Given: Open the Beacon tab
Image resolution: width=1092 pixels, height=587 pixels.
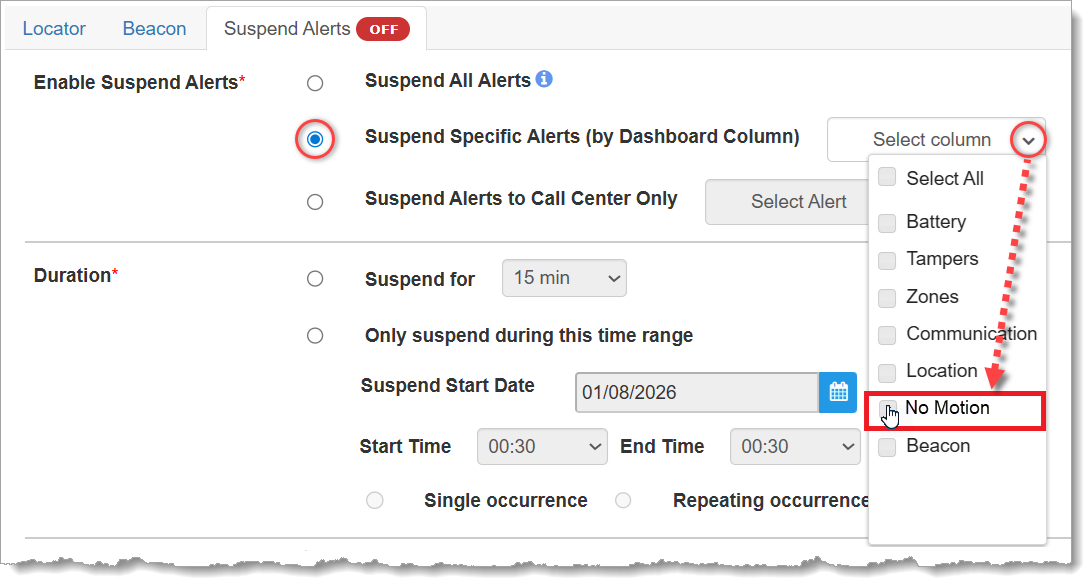Looking at the screenshot, I should (x=154, y=28).
